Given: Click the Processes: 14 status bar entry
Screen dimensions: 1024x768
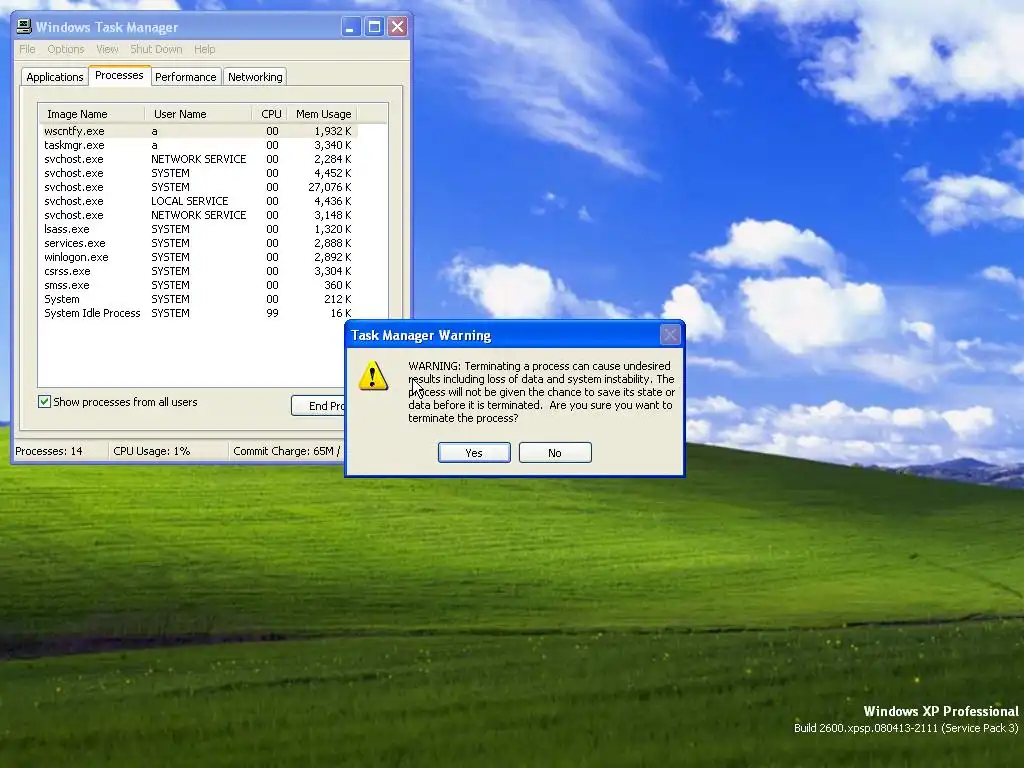Looking at the screenshot, I should coord(60,451).
